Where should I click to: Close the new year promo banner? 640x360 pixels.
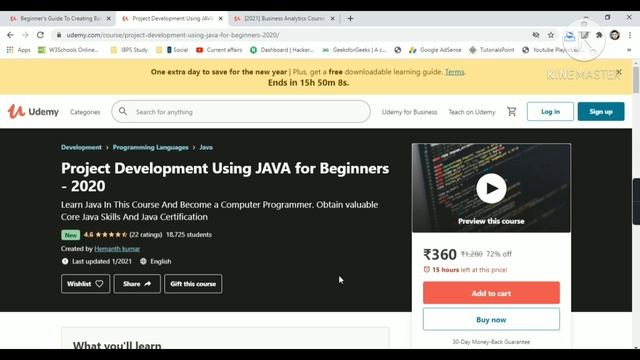(619, 72)
